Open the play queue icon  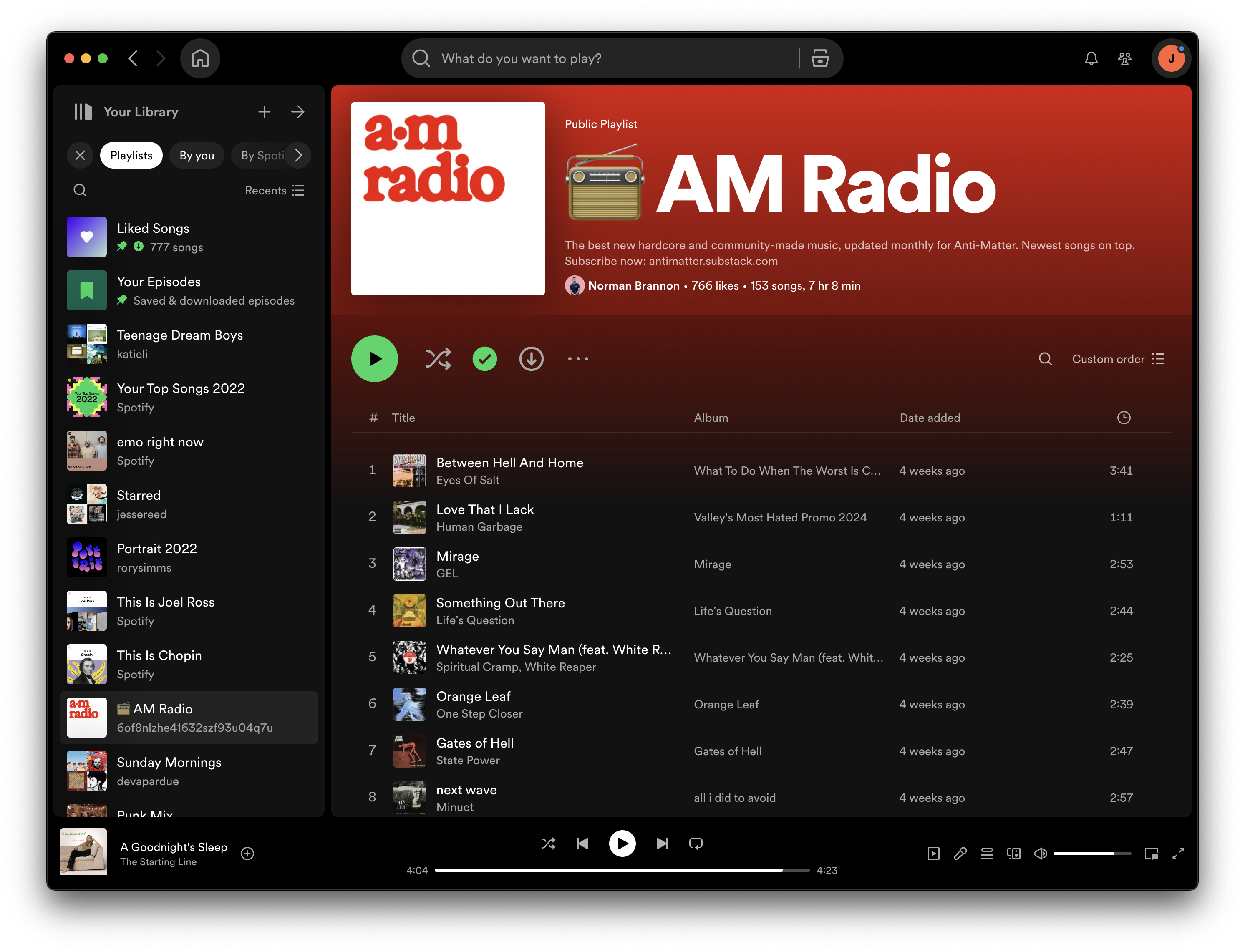click(987, 854)
